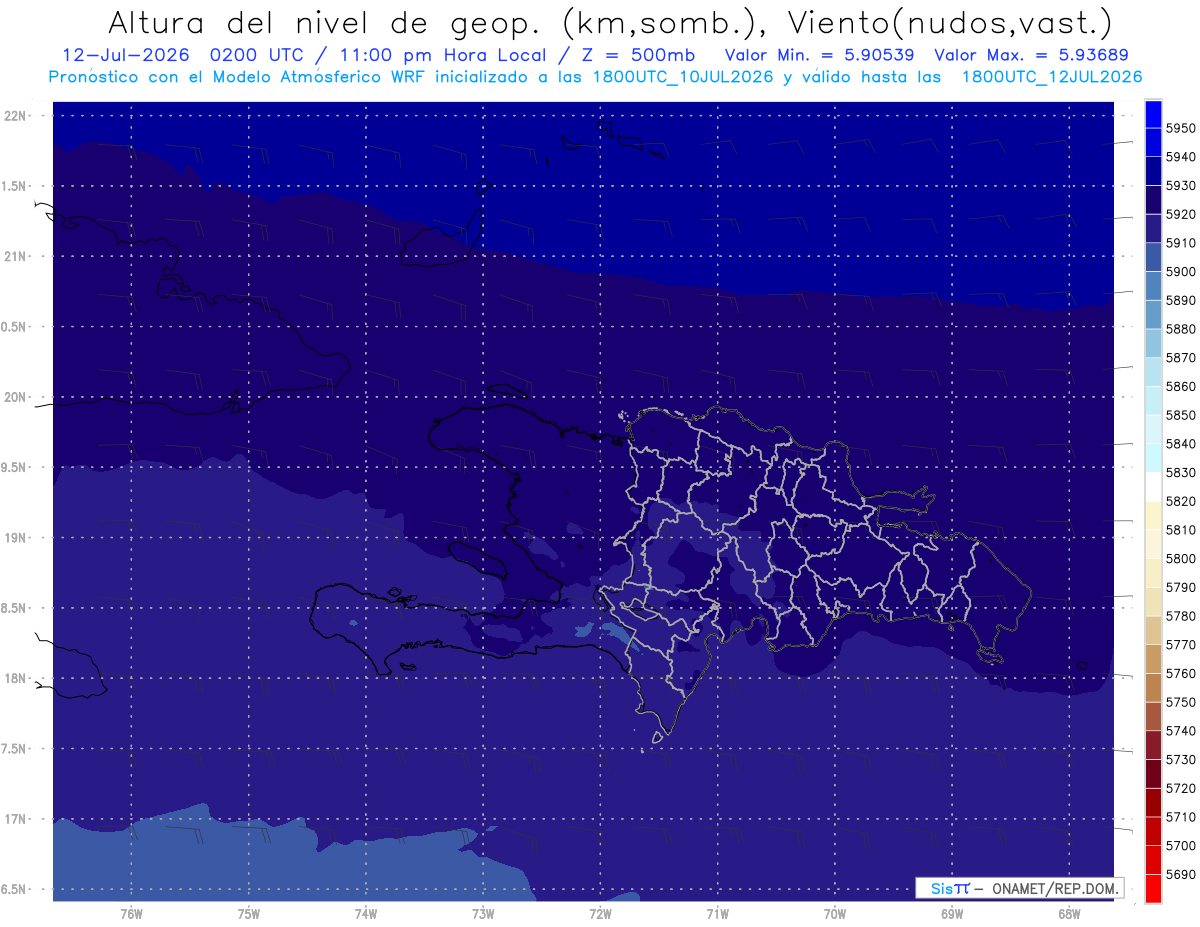Click the 20N latitude axis label
Screen dimensions: 1200x927
click(17, 397)
